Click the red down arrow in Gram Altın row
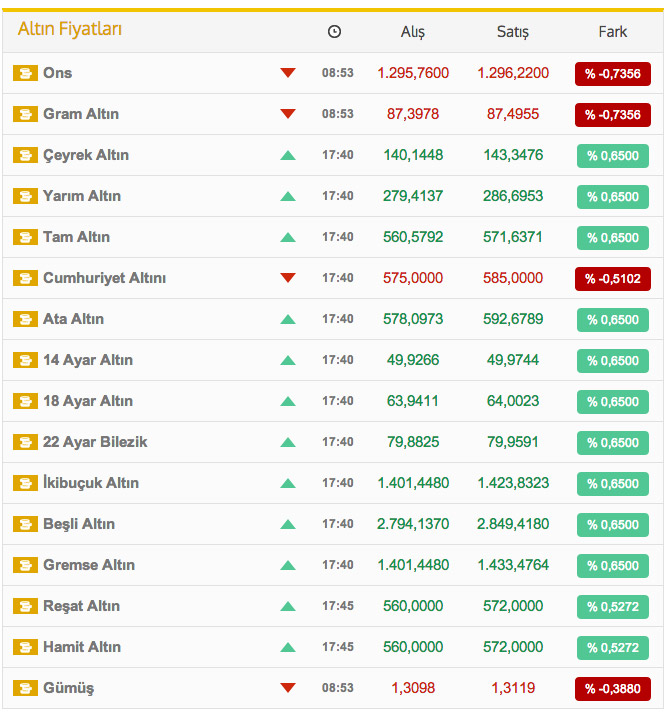Viewport: 669px width, 720px height. tap(288, 113)
